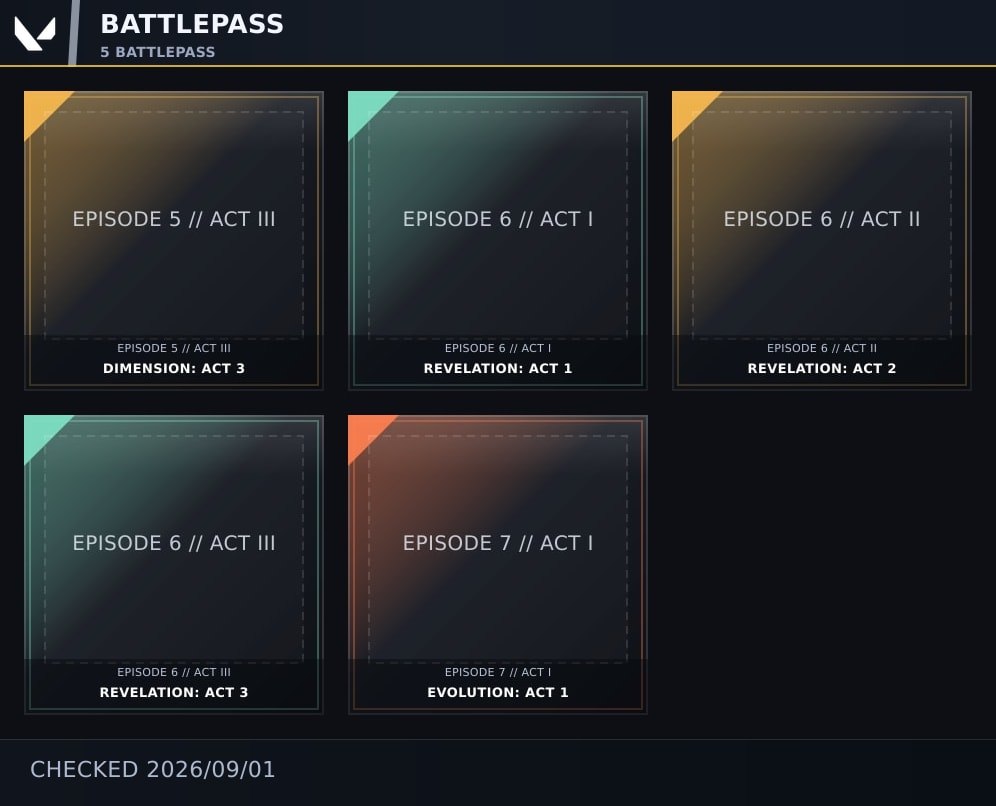Click the orange corner tag on Episode 6 Act II
Screen dimensions: 996x806
689,108
